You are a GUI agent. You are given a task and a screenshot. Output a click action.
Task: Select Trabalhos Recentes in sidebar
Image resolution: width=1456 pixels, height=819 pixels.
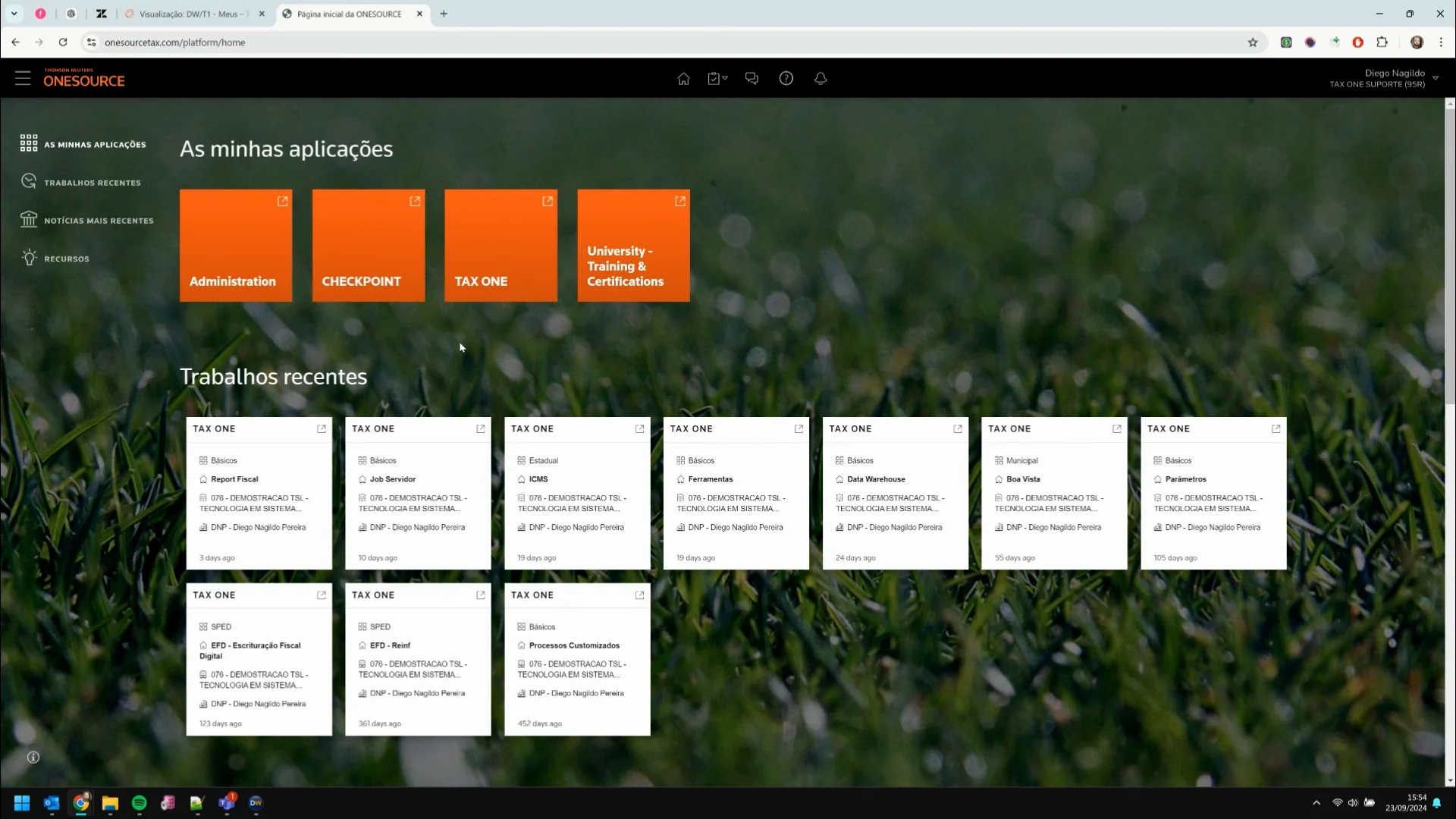(92, 183)
